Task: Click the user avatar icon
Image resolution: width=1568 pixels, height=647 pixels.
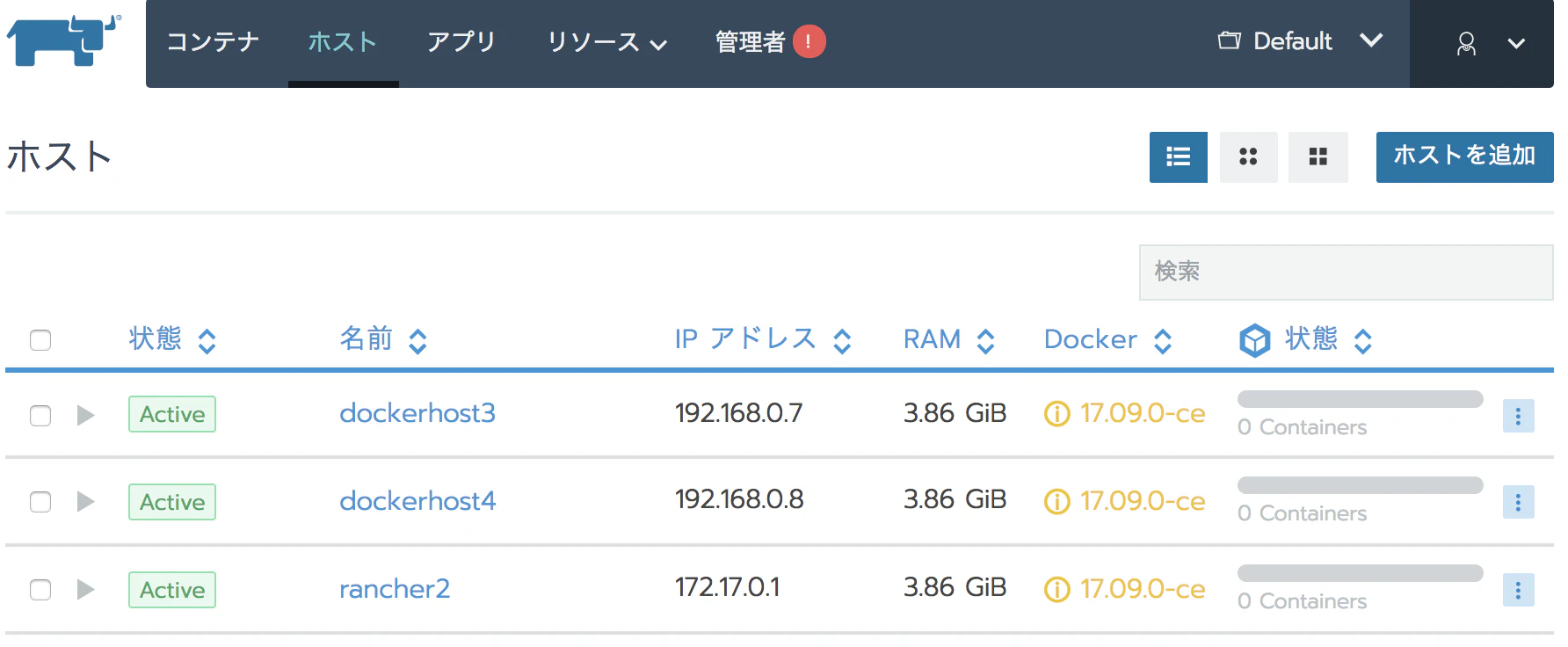Action: [x=1466, y=44]
